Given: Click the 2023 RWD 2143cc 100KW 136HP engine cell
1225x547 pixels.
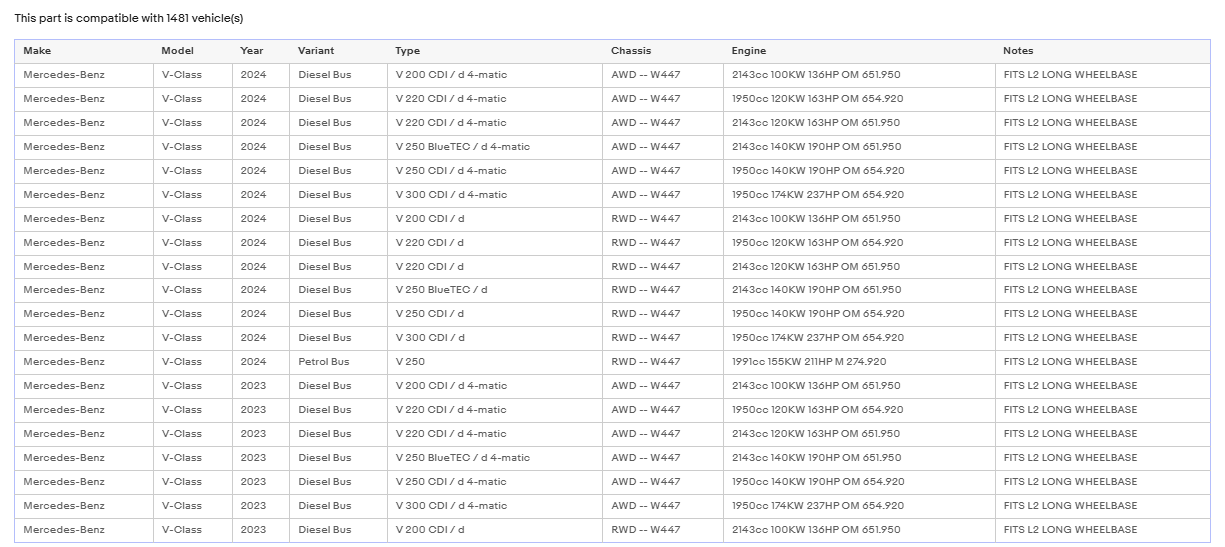Looking at the screenshot, I should (x=859, y=530).
